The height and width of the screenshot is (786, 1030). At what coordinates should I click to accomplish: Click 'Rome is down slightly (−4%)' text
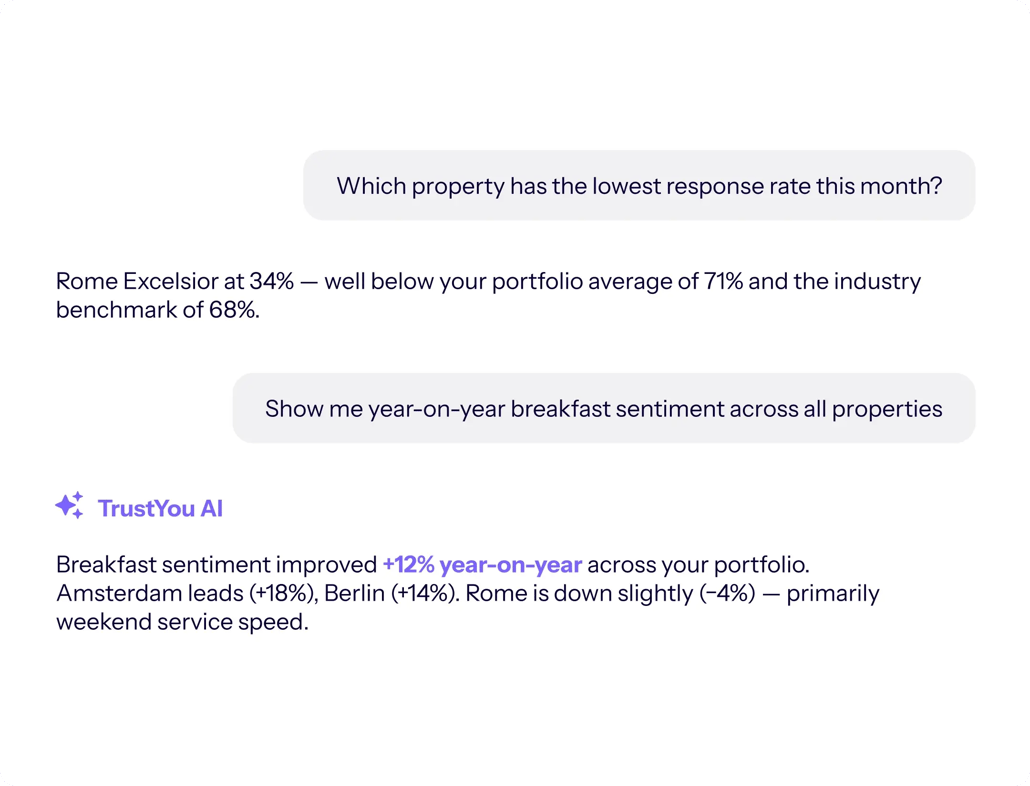[x=610, y=594]
